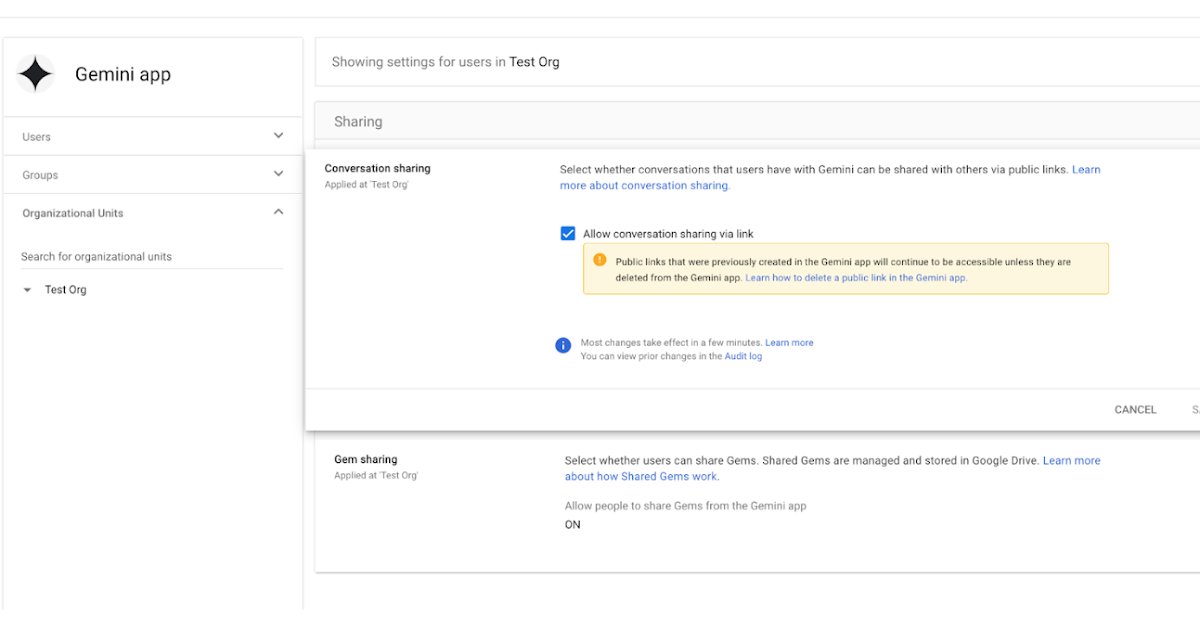Image resolution: width=1200 pixels, height=630 pixels.
Task: Select the Conversation sharing setting row
Action: (377, 168)
